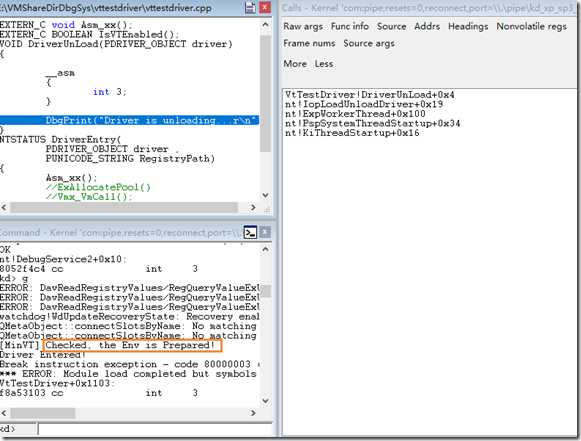Click source window scroll down arrow

(265, 195)
